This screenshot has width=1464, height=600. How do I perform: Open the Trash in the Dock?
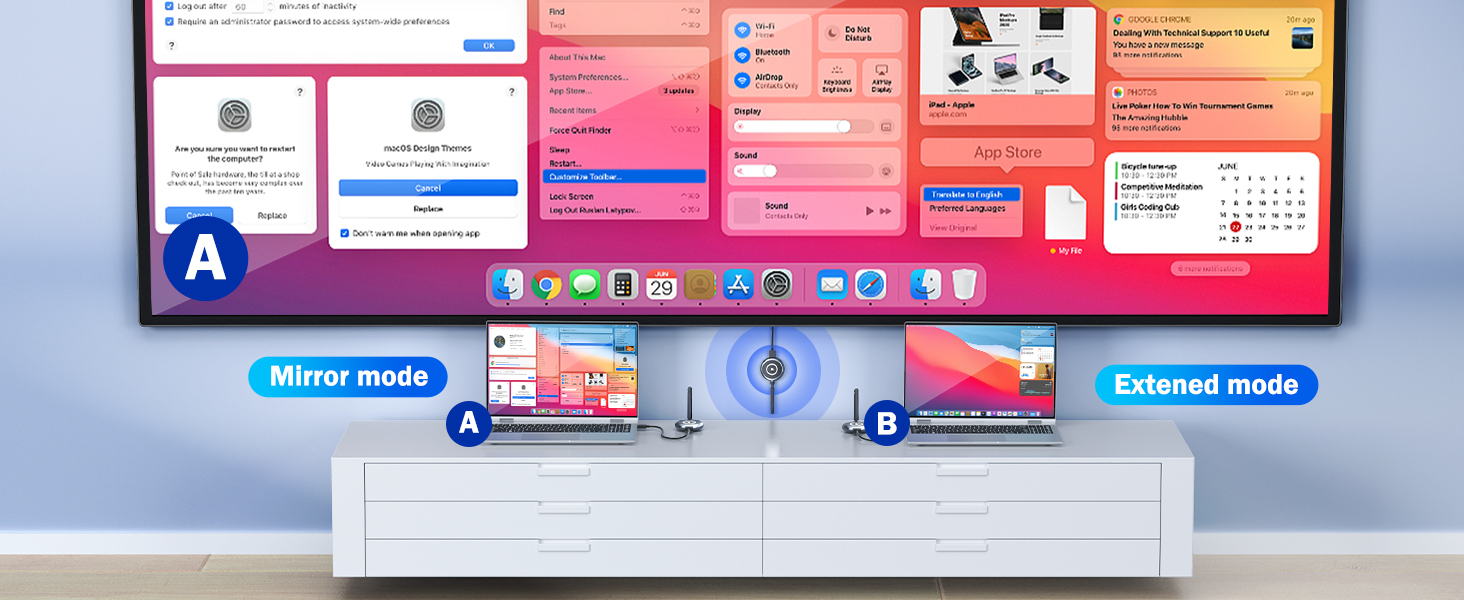coord(963,285)
